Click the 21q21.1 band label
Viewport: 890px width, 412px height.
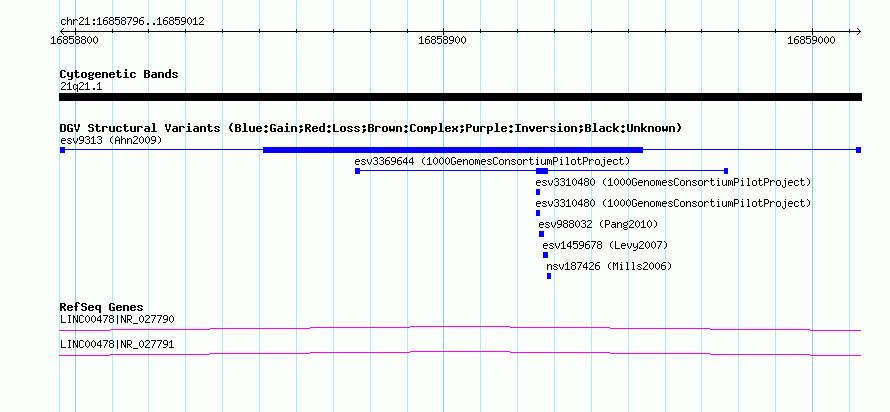(x=81, y=87)
